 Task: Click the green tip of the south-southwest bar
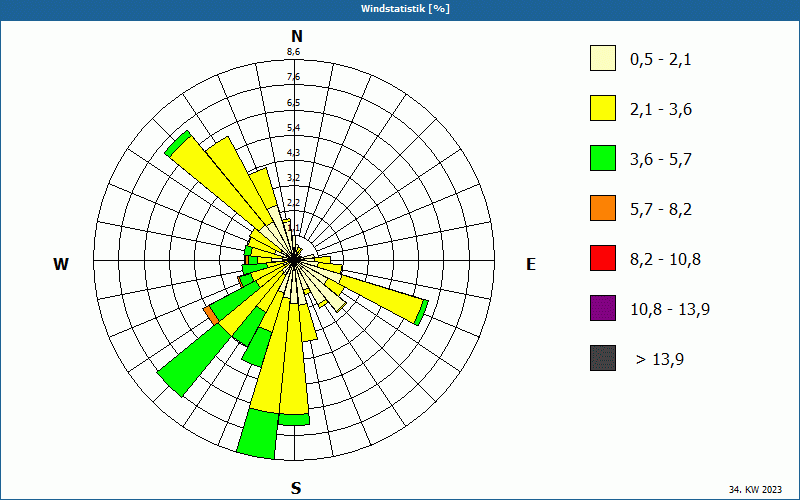coord(259,432)
